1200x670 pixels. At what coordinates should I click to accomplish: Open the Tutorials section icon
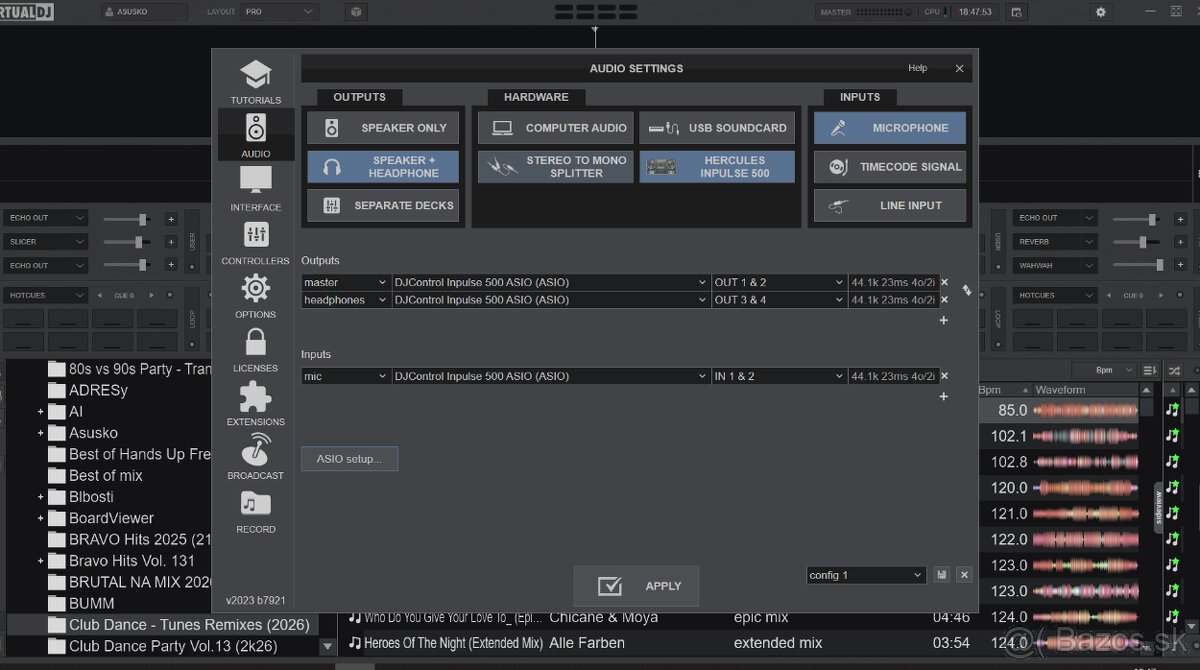click(256, 75)
